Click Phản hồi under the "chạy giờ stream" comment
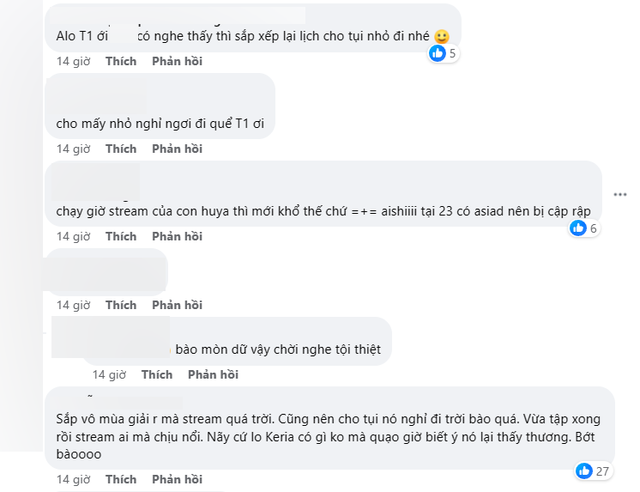Viewport: 640px width, 492px height. coord(177,237)
